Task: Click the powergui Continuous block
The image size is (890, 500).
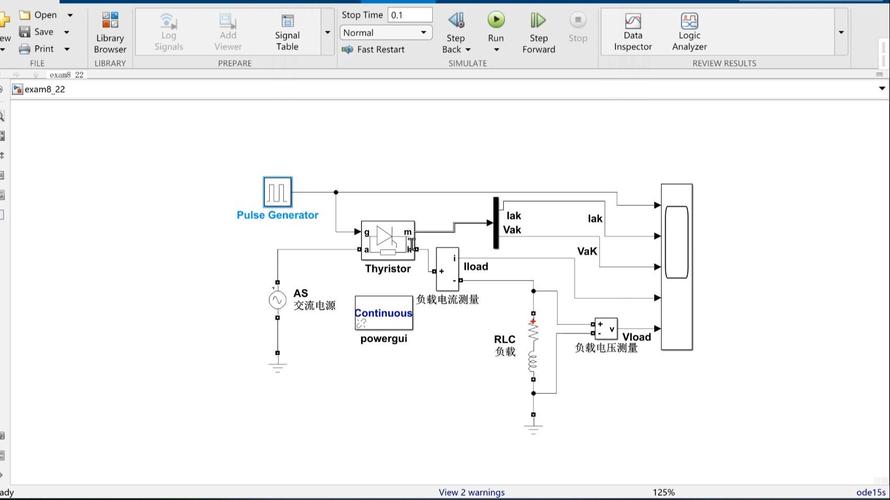Action: click(x=383, y=313)
